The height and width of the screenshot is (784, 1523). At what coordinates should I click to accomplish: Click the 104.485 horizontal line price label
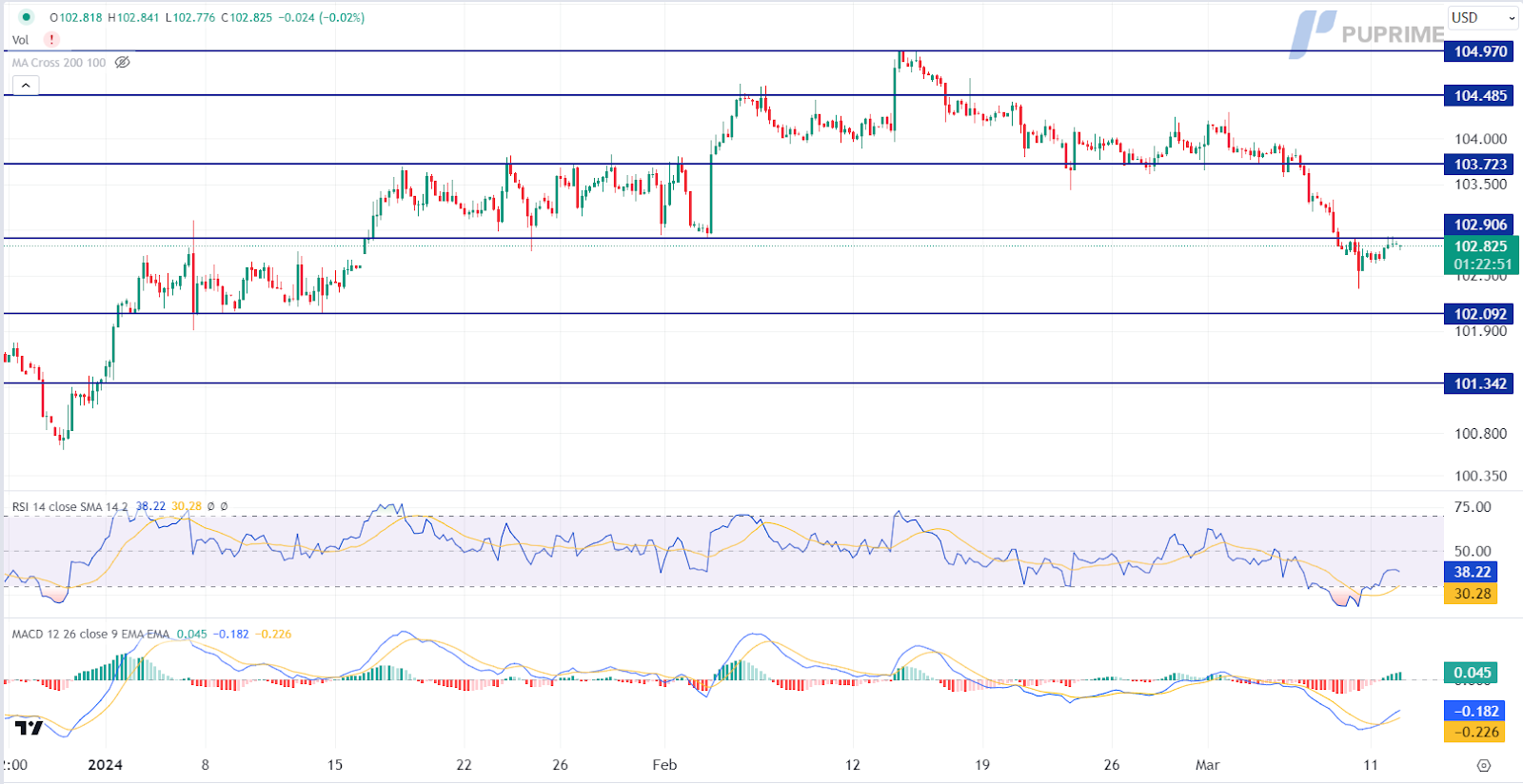point(1479,95)
